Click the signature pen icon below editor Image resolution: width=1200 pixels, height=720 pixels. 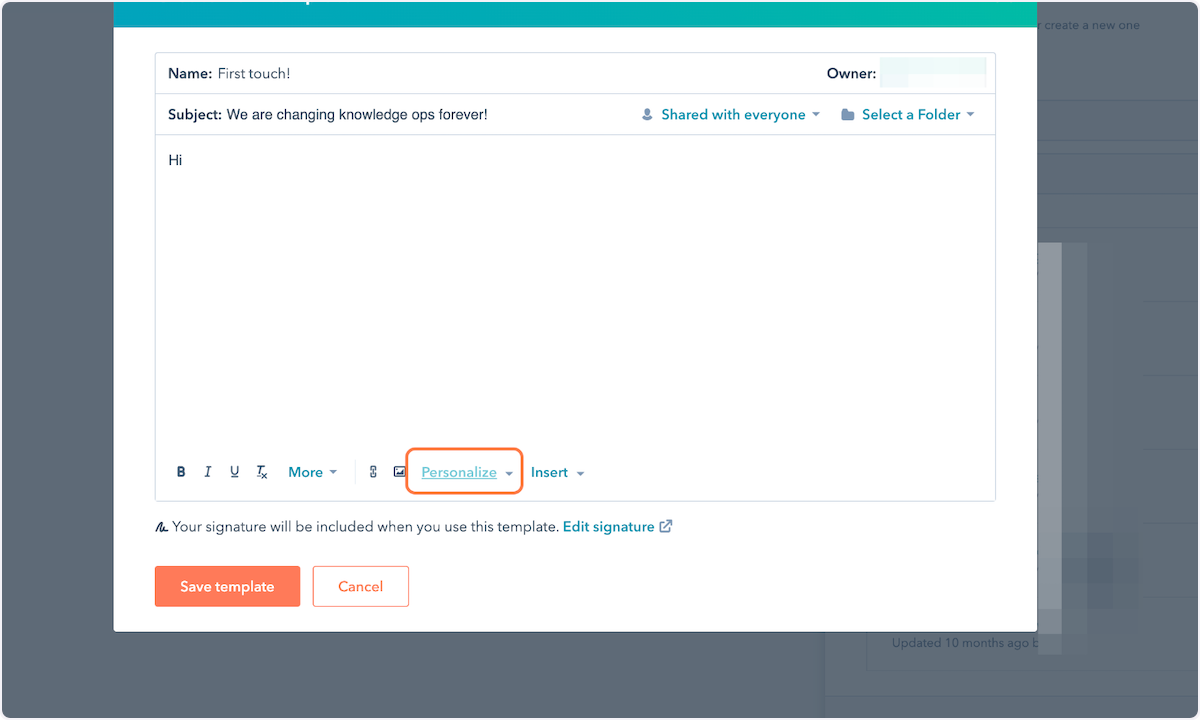(x=161, y=527)
